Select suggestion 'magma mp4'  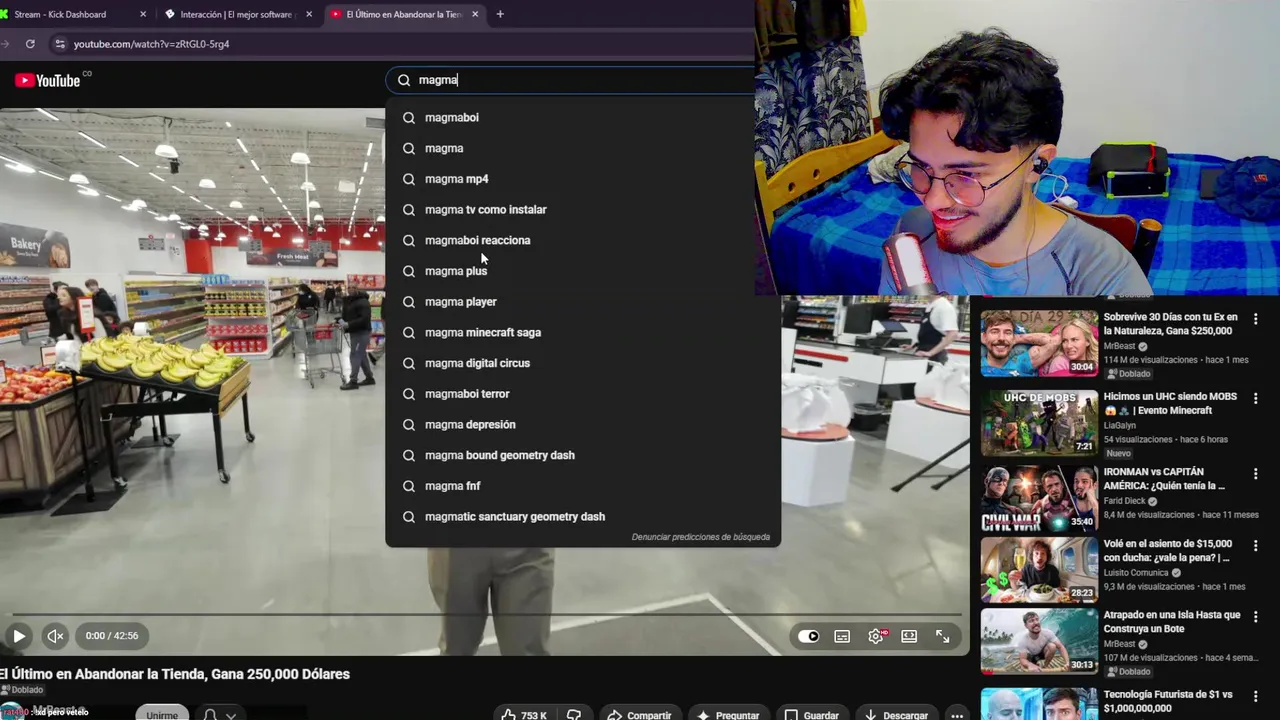583,179
